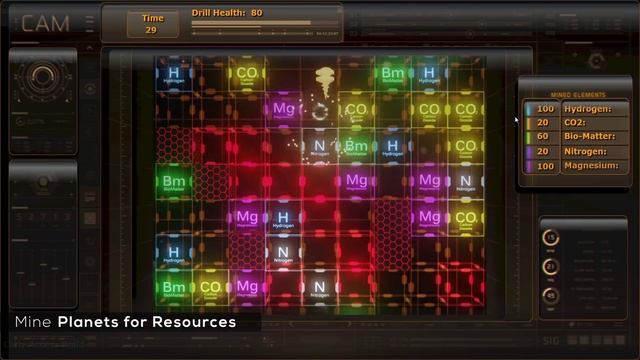Mine the Mg tile left of the centre H tile
The height and width of the screenshot is (360, 640).
247,218
